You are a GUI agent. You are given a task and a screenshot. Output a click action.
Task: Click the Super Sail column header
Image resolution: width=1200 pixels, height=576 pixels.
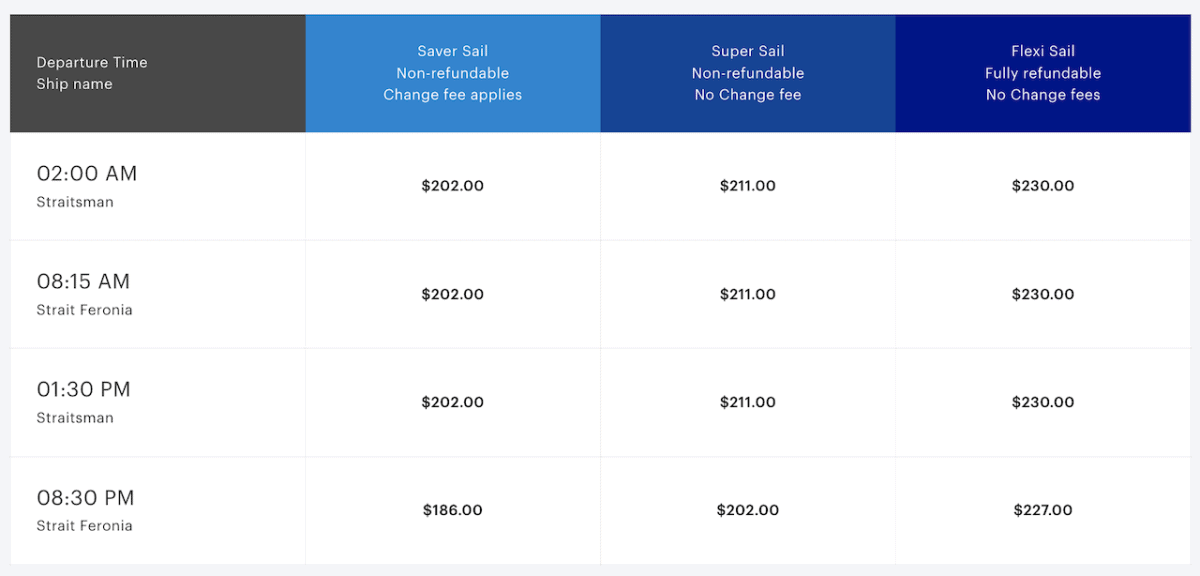tap(747, 73)
